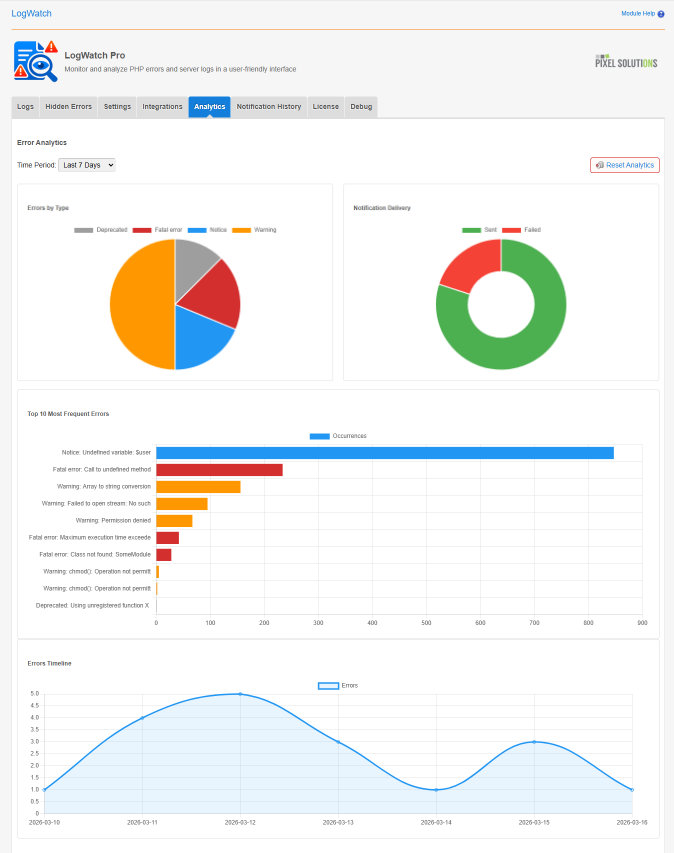Click the Undefined variable $user bar
The width and height of the screenshot is (674, 853).
click(x=384, y=453)
